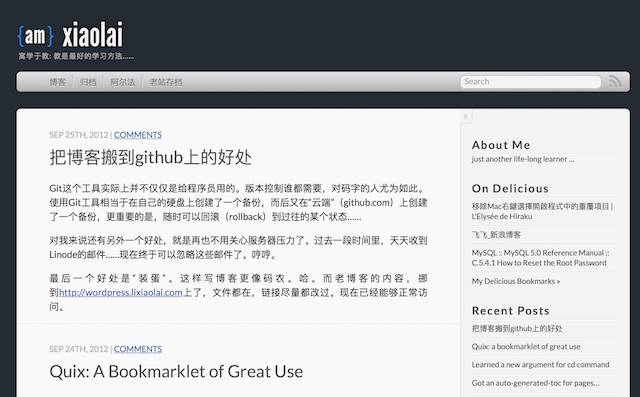
Task: Open Learned a new argument for cd command
Action: pyautogui.click(x=540, y=364)
